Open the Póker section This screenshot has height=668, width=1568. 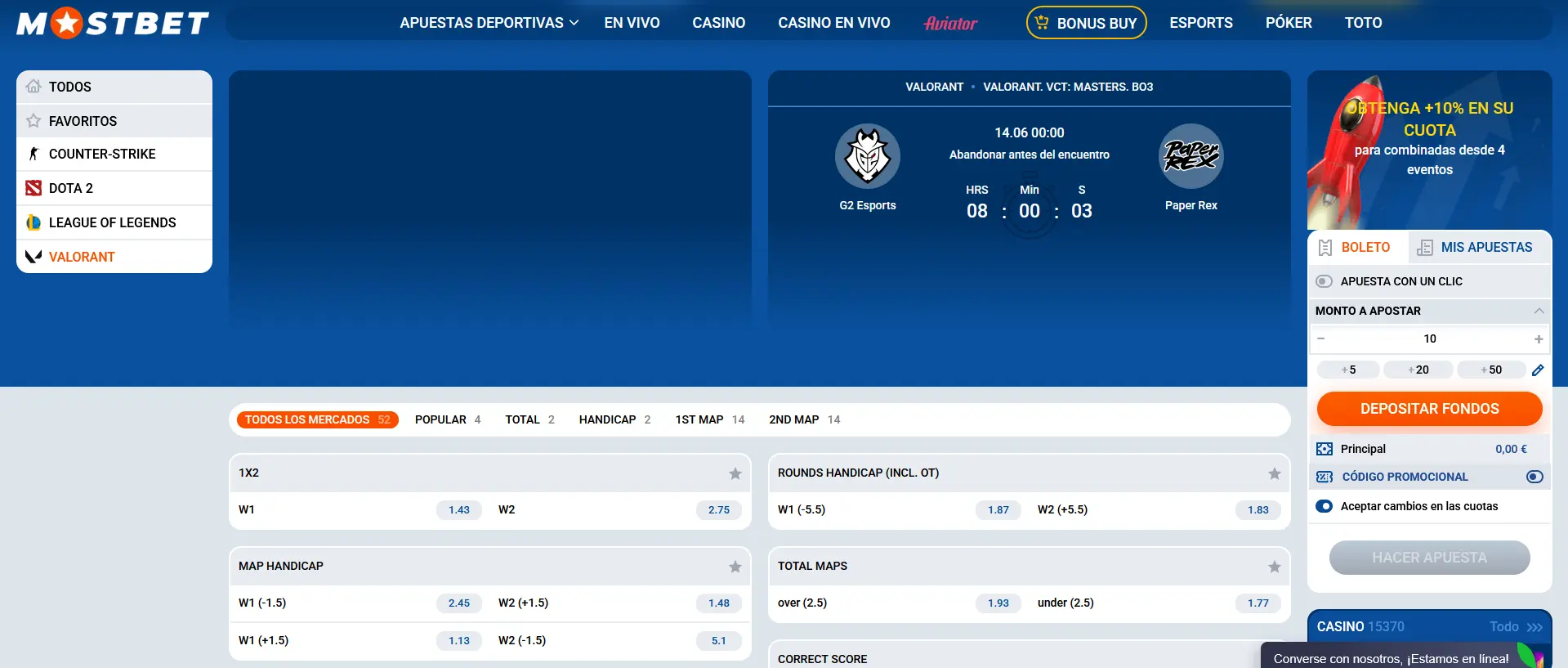[x=1289, y=23]
